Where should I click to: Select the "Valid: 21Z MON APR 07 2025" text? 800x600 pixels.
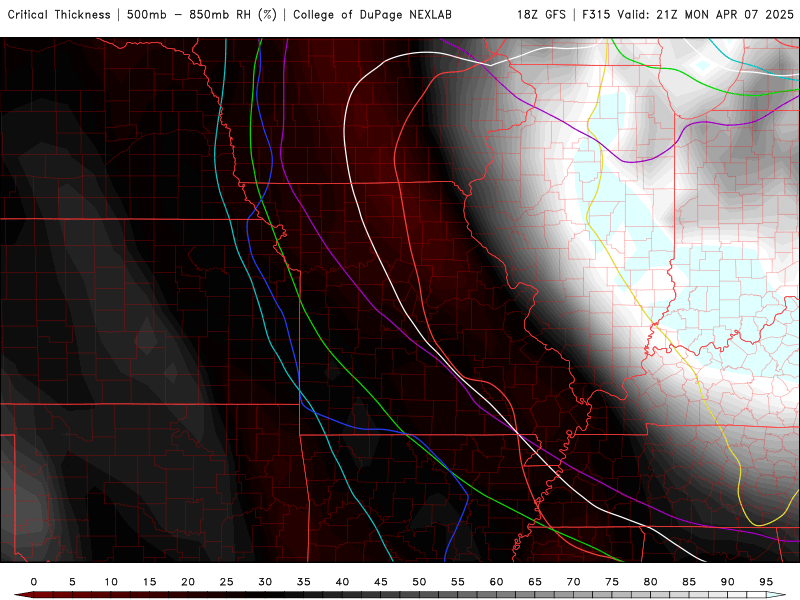(706, 15)
